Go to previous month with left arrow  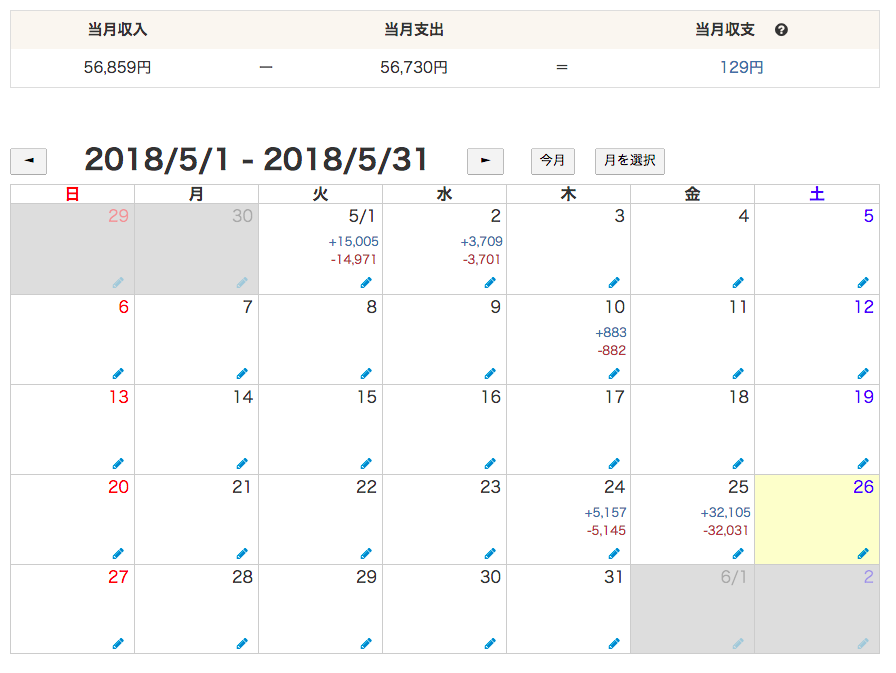(x=29, y=161)
